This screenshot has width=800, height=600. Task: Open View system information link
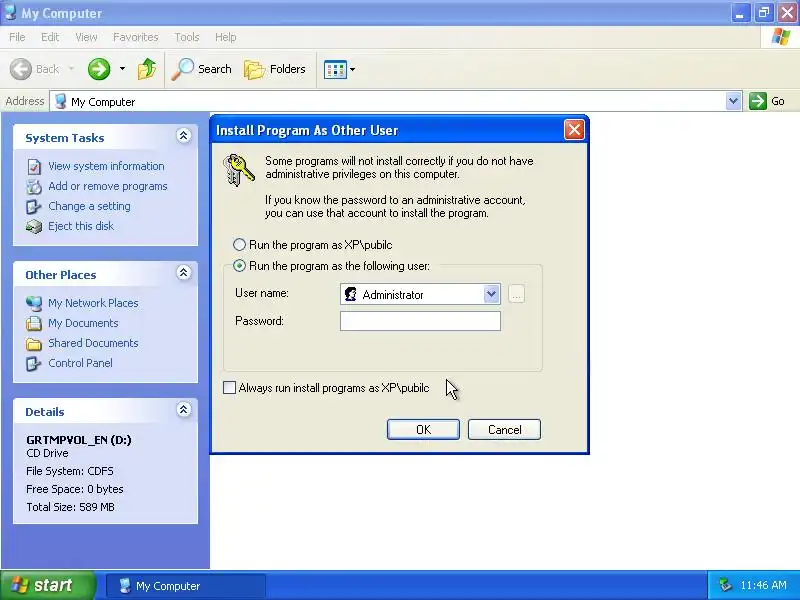pyautogui.click(x=106, y=166)
